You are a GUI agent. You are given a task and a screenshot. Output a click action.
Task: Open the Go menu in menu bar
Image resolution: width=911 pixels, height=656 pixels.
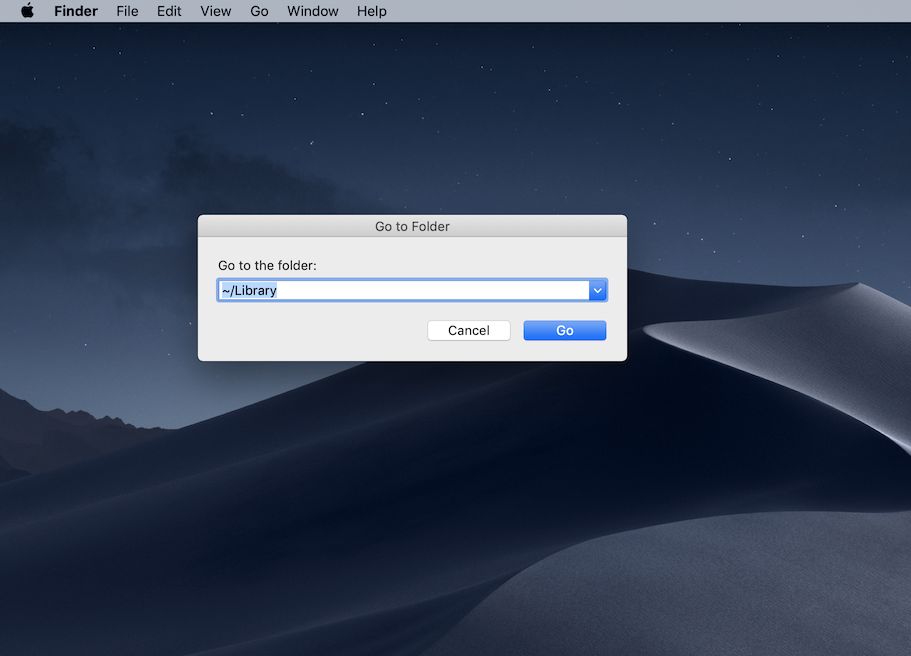[259, 11]
